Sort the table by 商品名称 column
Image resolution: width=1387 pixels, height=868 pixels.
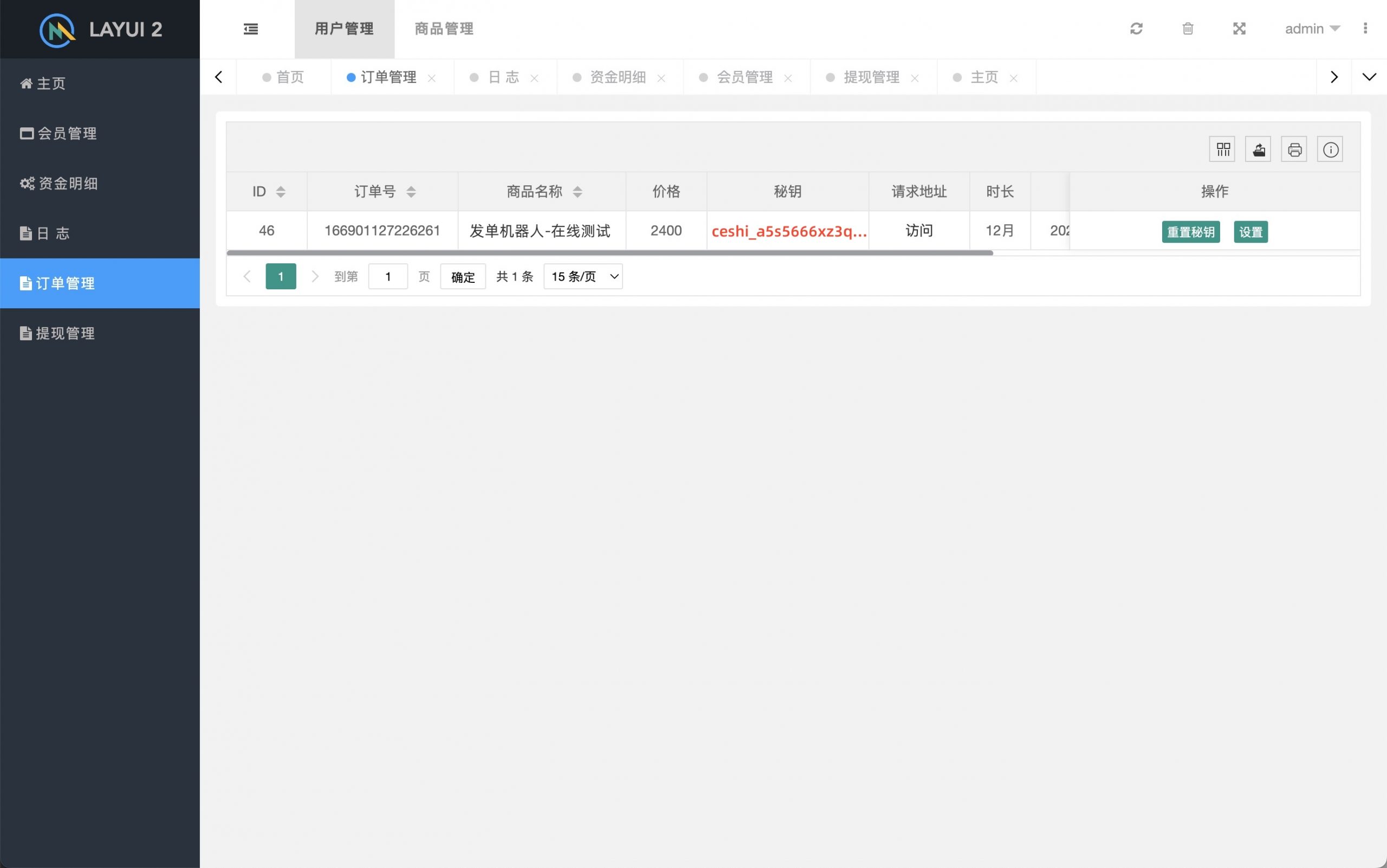pos(577,192)
